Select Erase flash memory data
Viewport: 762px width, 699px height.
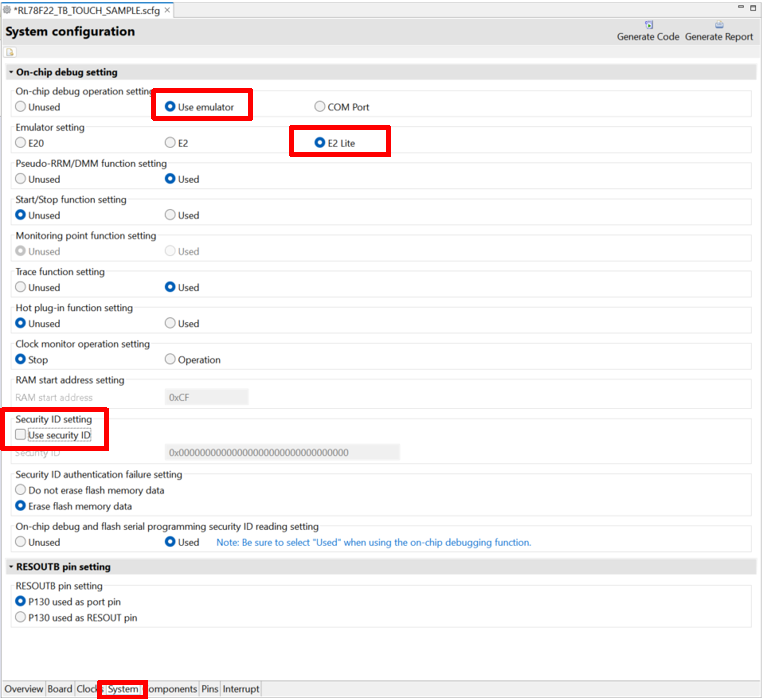[x=20, y=506]
